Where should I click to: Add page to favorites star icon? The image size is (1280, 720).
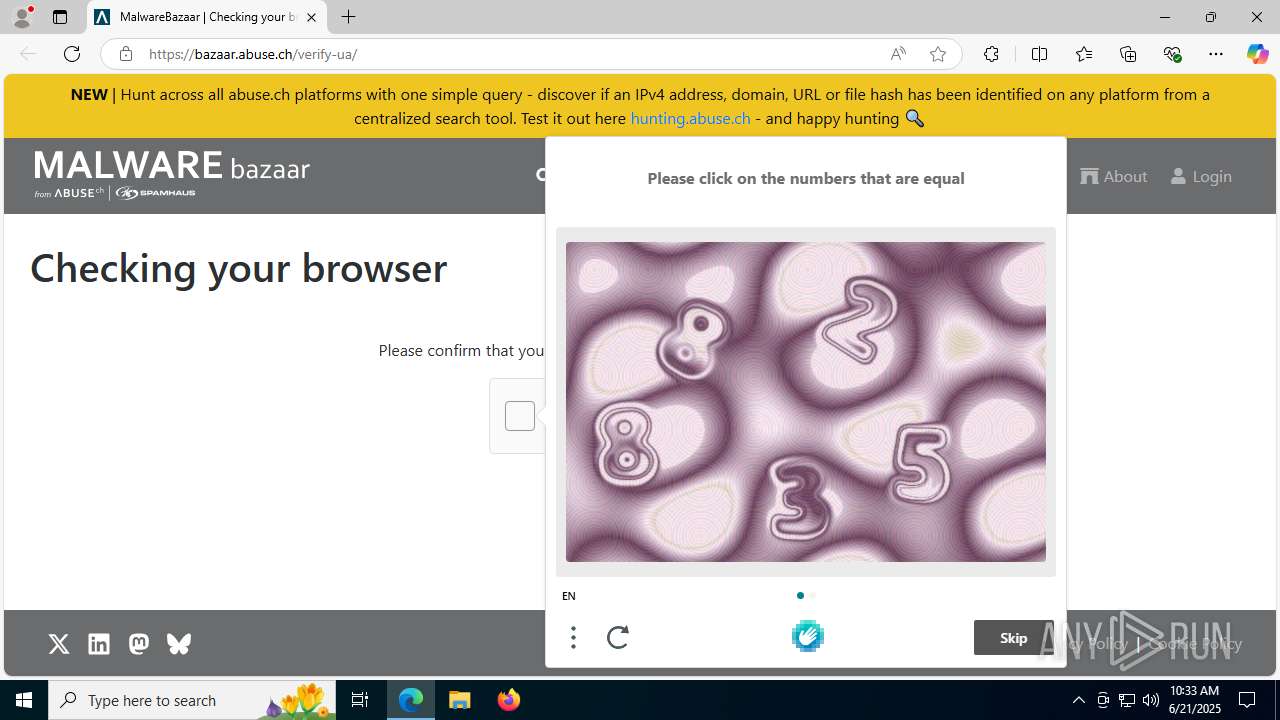pyautogui.click(x=938, y=54)
